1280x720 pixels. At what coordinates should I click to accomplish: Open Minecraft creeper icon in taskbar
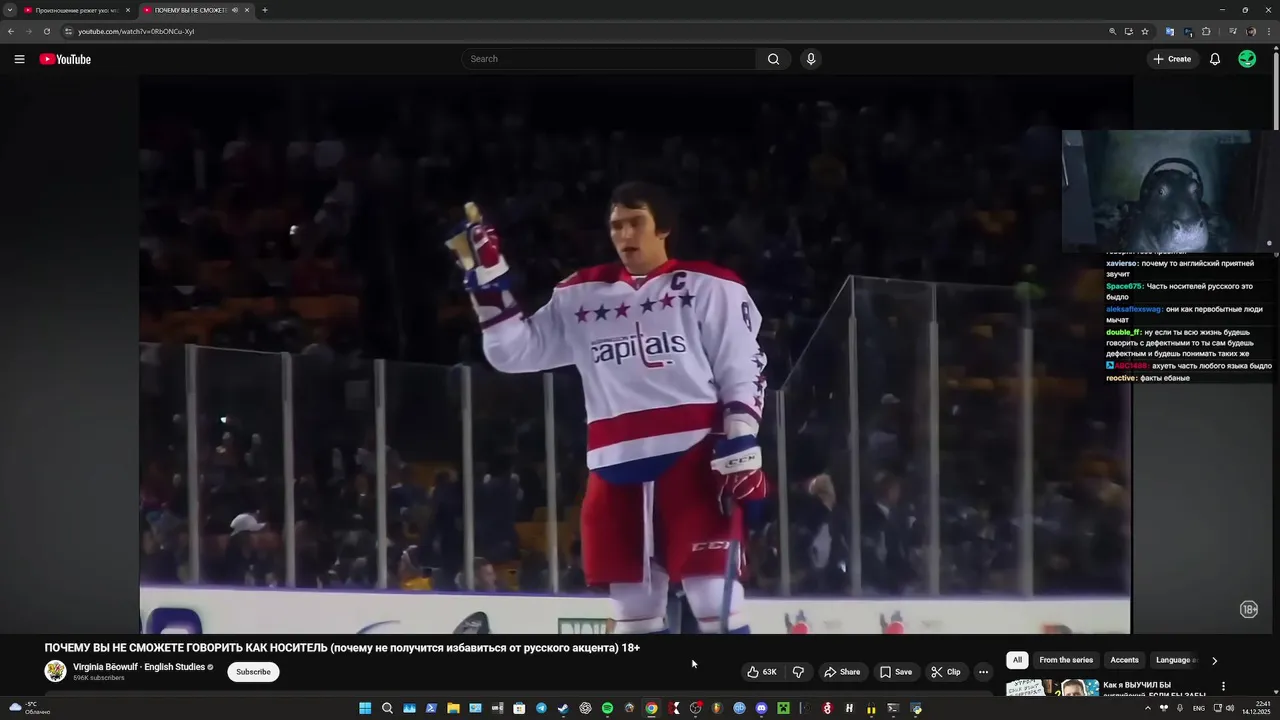(783, 708)
